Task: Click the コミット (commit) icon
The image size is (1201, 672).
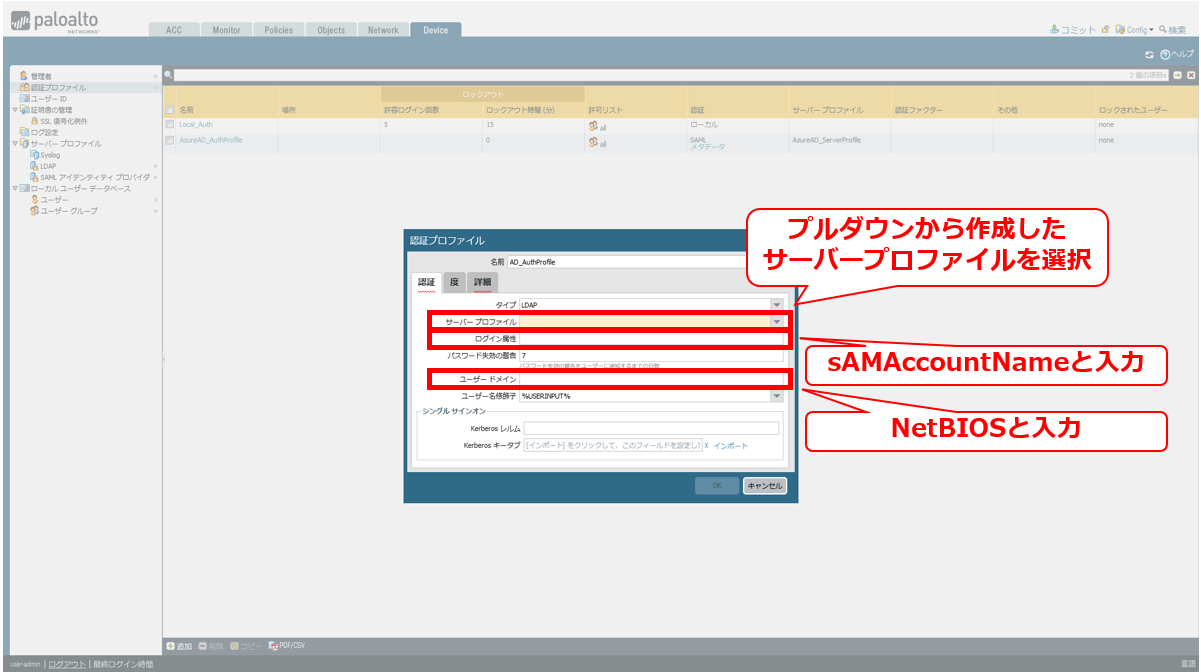Action: tap(1054, 30)
